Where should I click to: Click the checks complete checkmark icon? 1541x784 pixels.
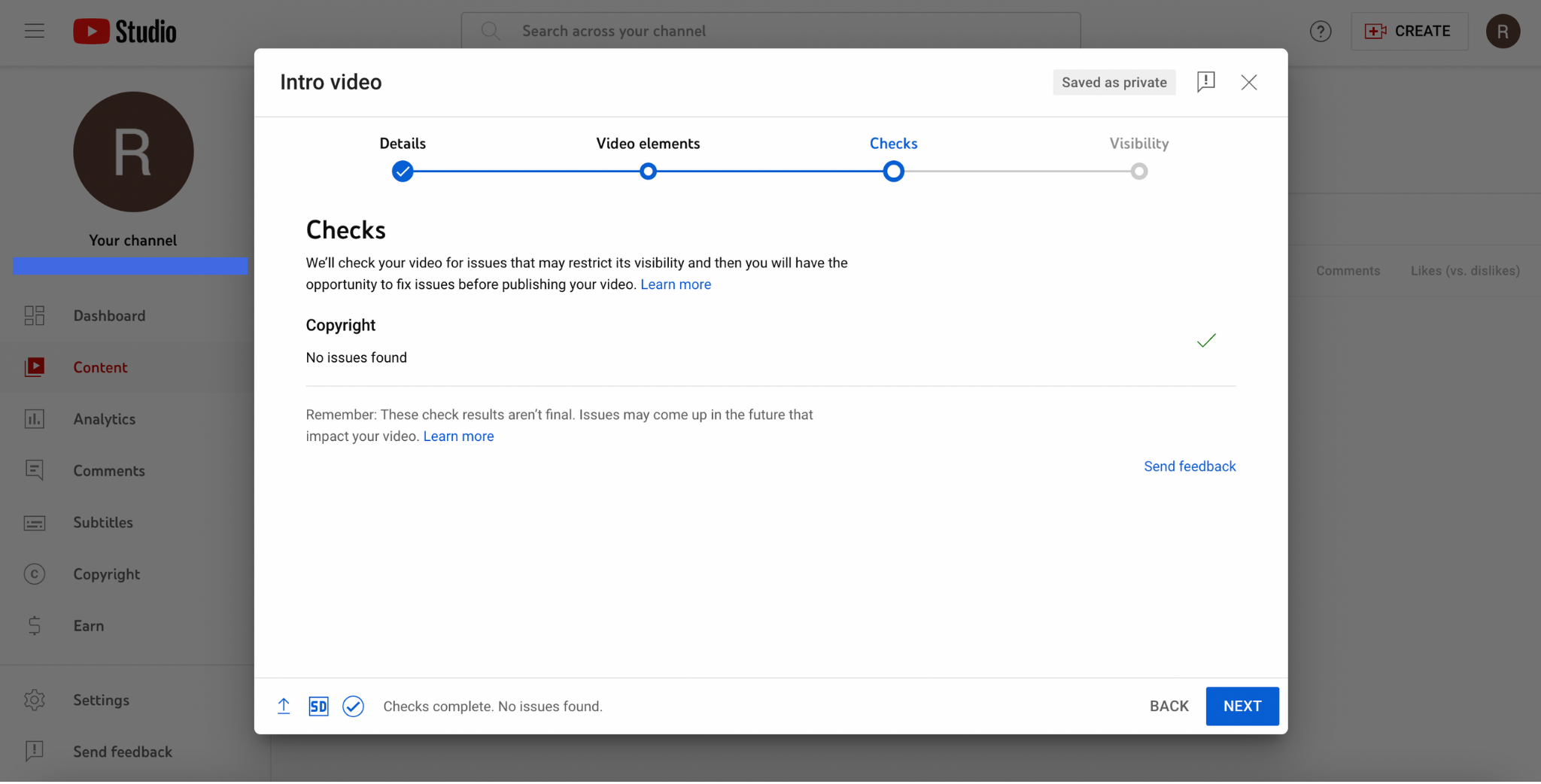(x=353, y=707)
